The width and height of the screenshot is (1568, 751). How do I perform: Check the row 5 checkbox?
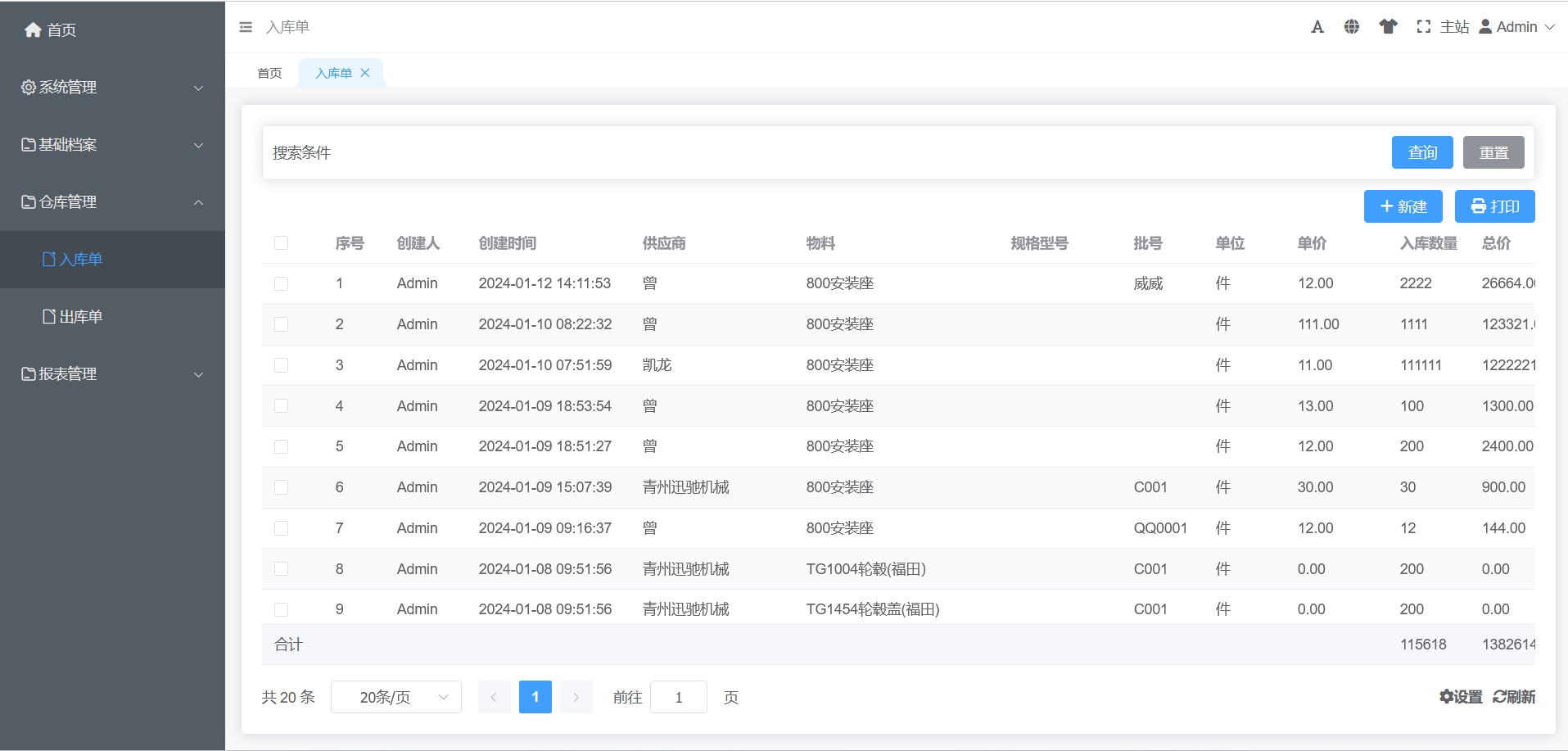tap(282, 446)
